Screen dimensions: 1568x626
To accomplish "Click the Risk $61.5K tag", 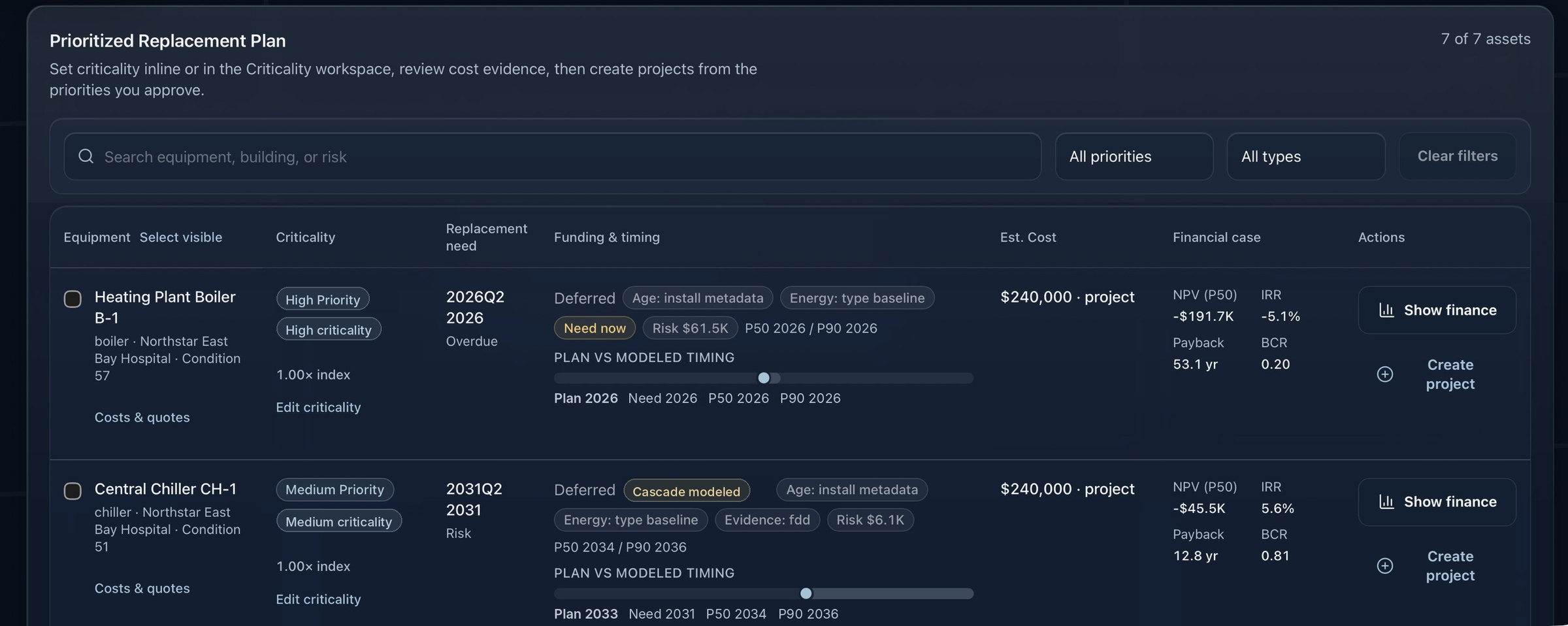I will (x=691, y=328).
